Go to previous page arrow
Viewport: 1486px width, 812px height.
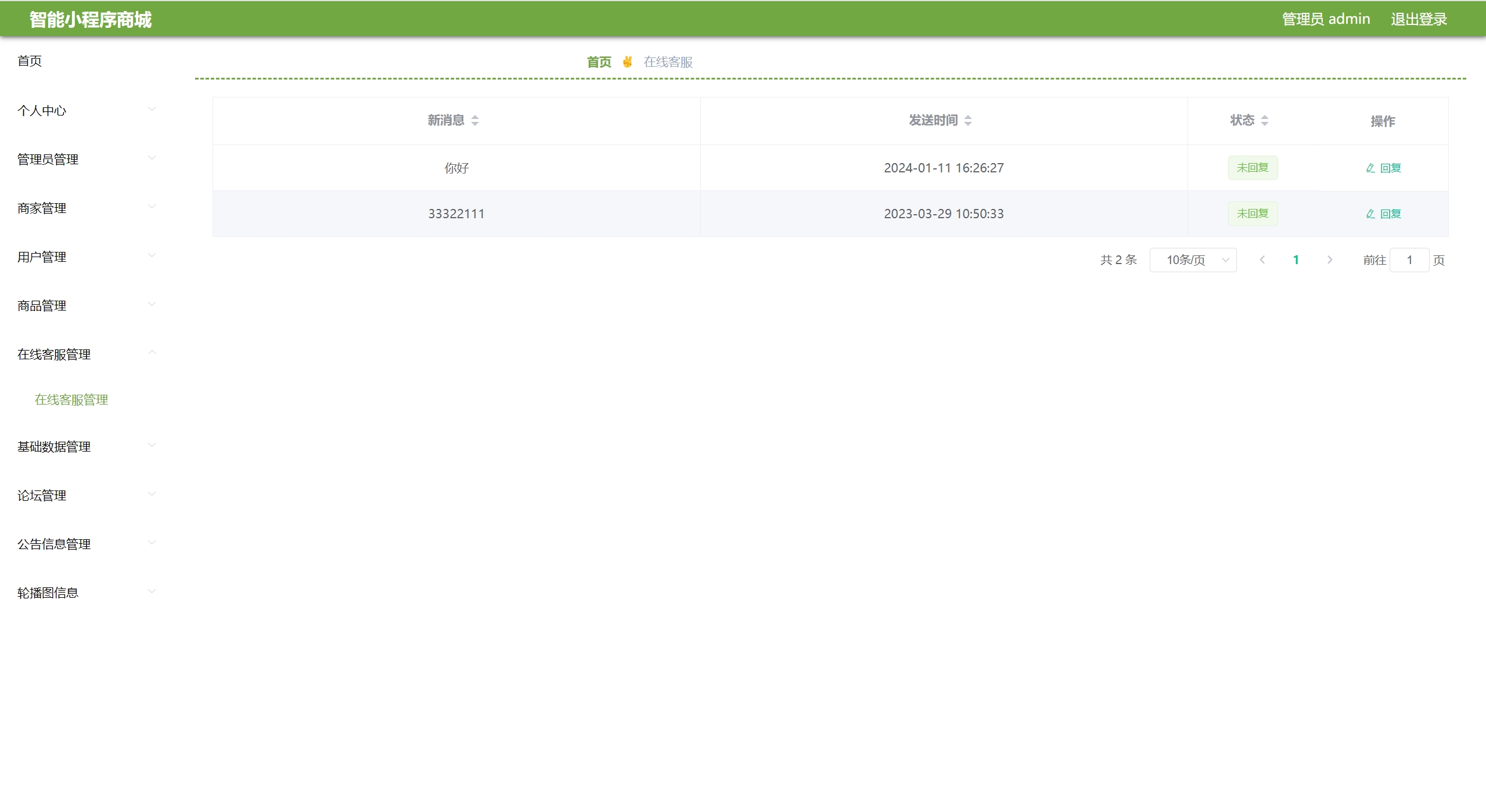click(x=1262, y=259)
